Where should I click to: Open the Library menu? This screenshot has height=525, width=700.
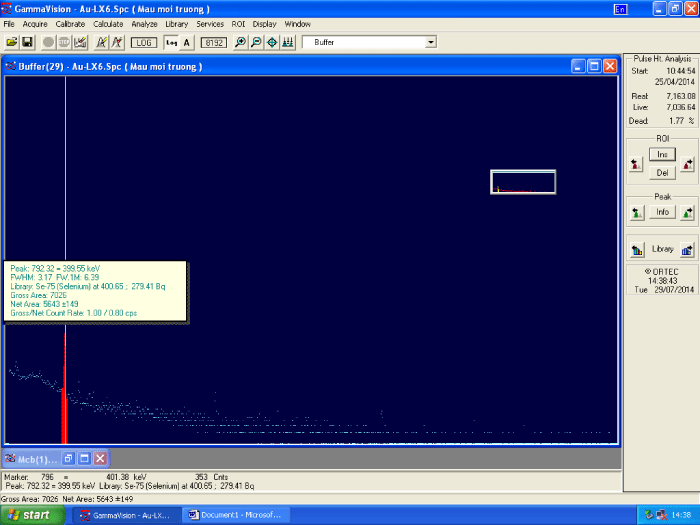tap(176, 24)
